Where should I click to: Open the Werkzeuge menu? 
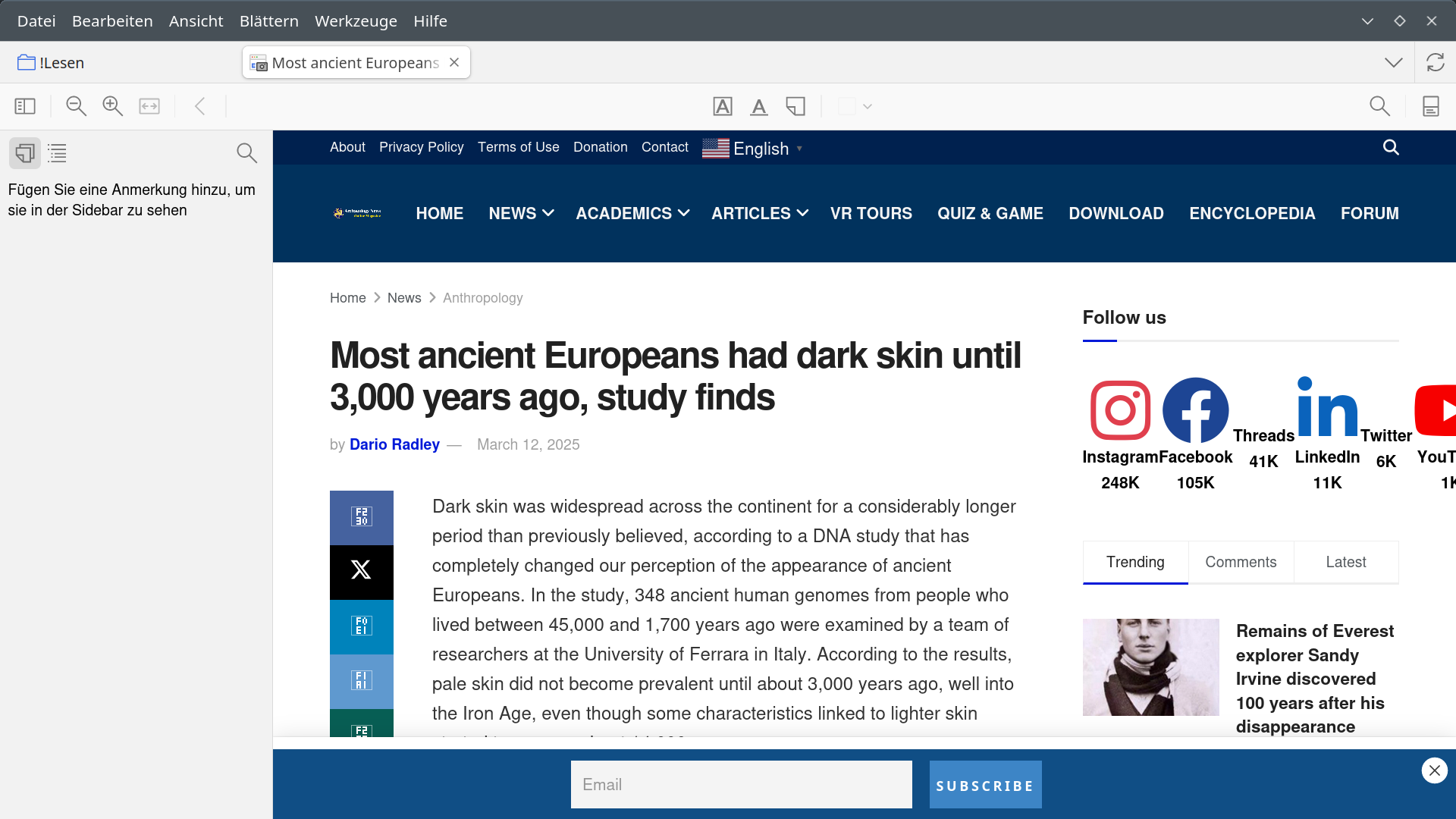click(356, 20)
